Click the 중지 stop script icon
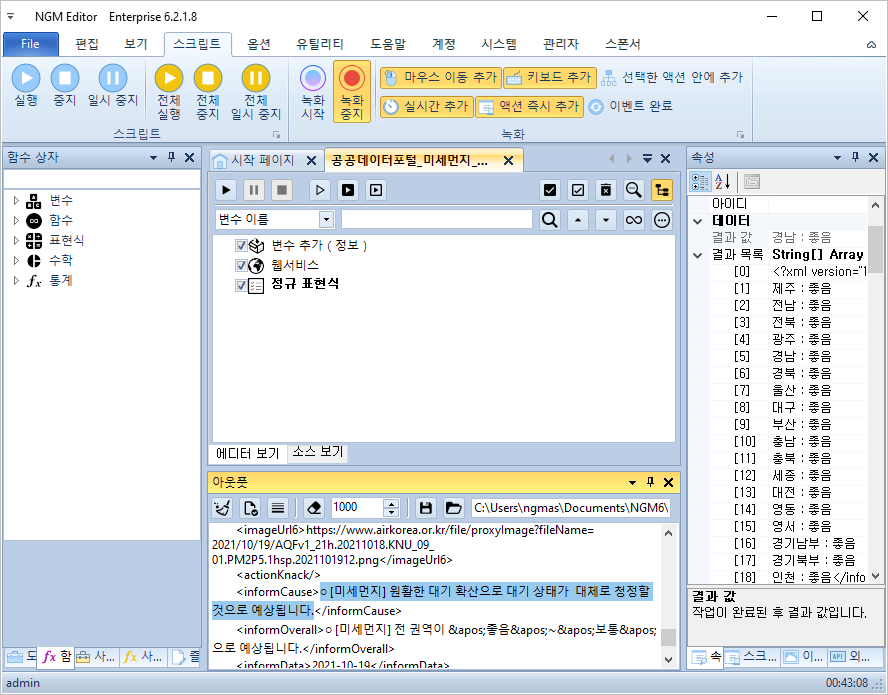 pyautogui.click(x=65, y=78)
